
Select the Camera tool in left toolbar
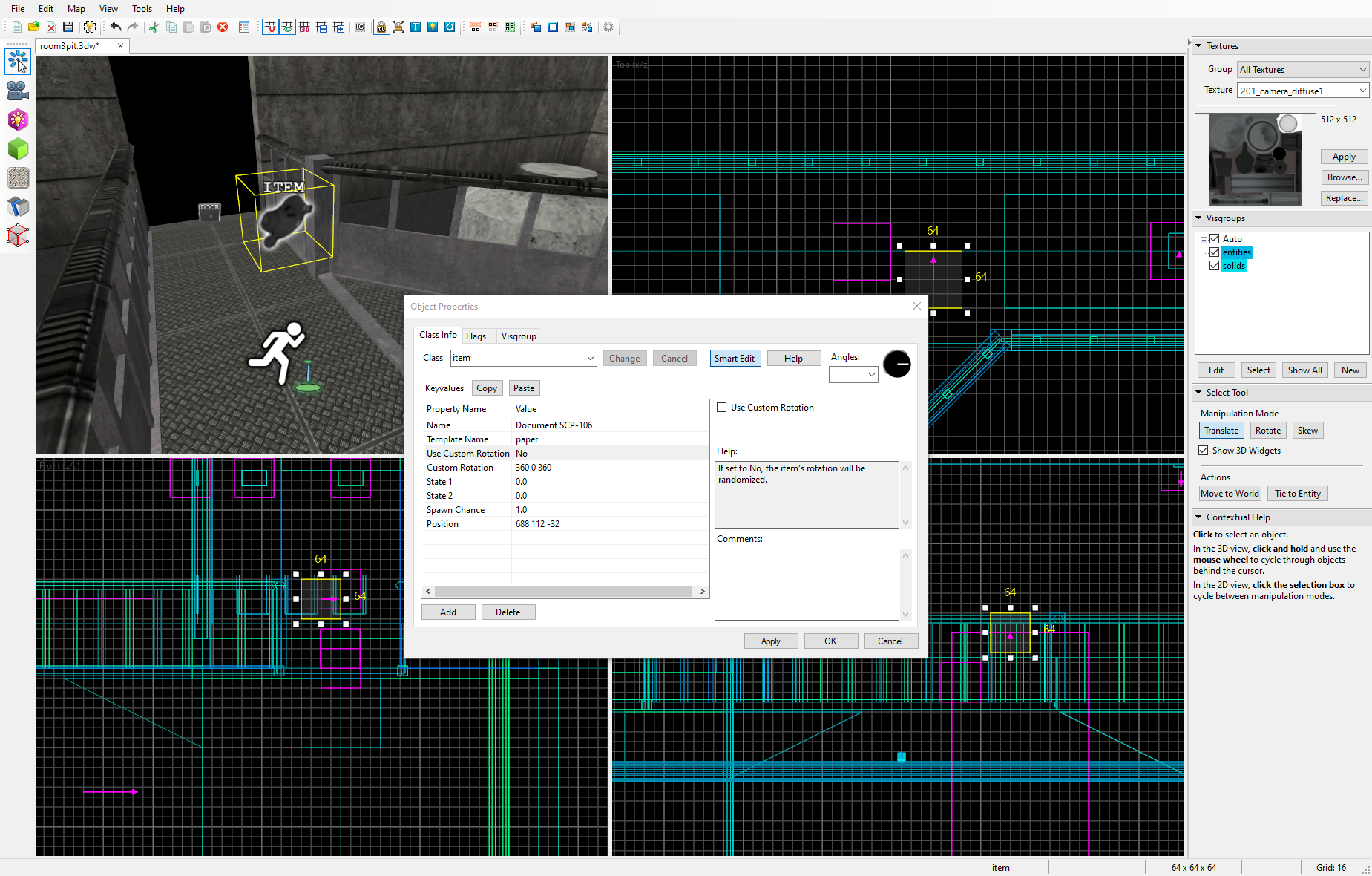[x=18, y=91]
